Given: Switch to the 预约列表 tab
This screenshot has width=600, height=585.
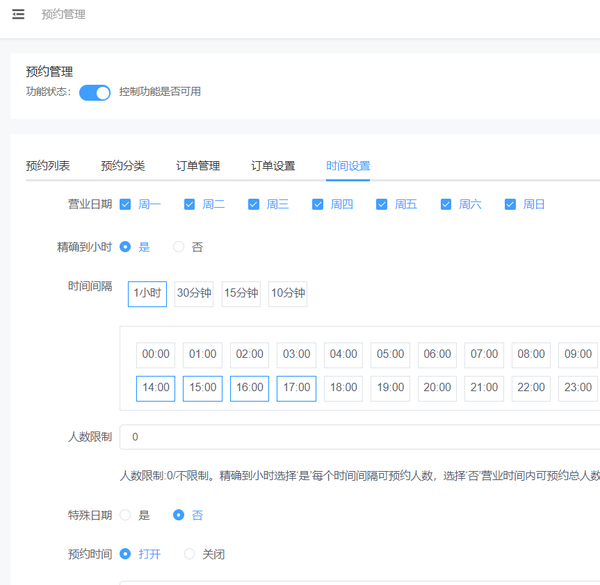Looking at the screenshot, I should pyautogui.click(x=48, y=166).
